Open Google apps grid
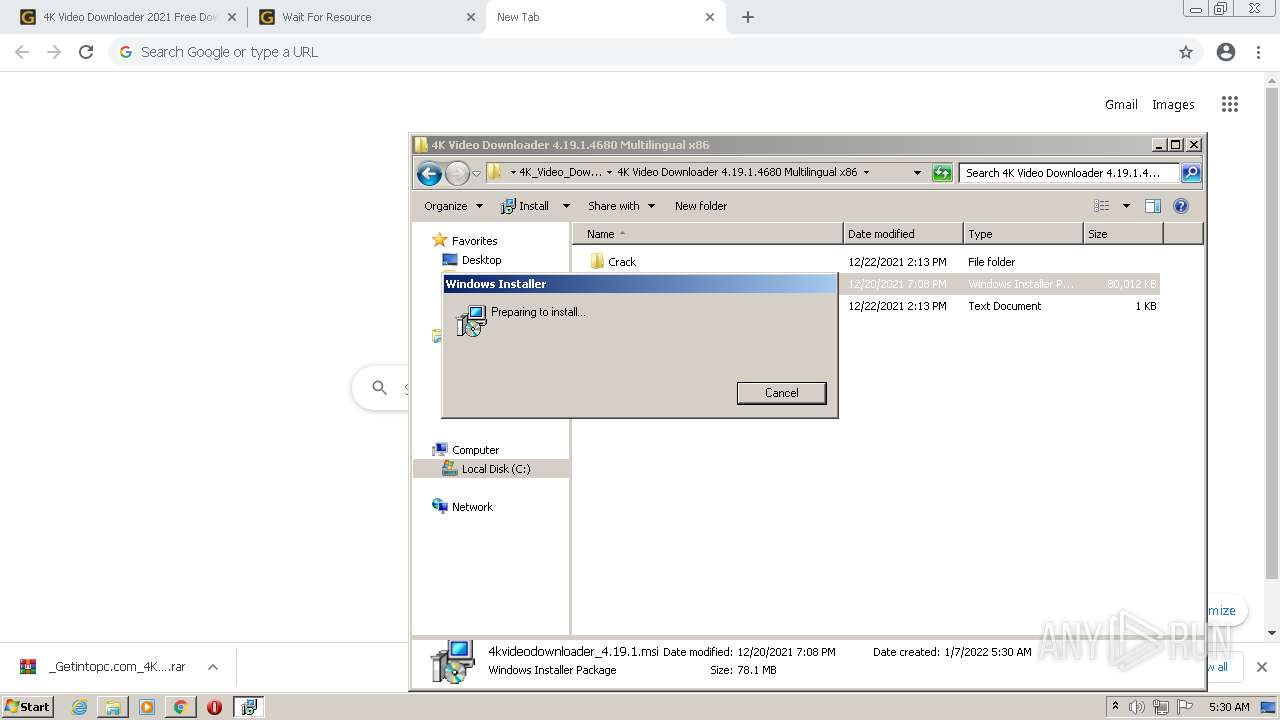1280x720 pixels. pyautogui.click(x=1230, y=104)
